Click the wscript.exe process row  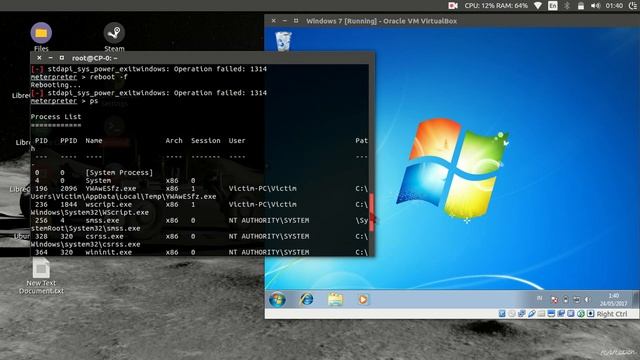(199, 204)
